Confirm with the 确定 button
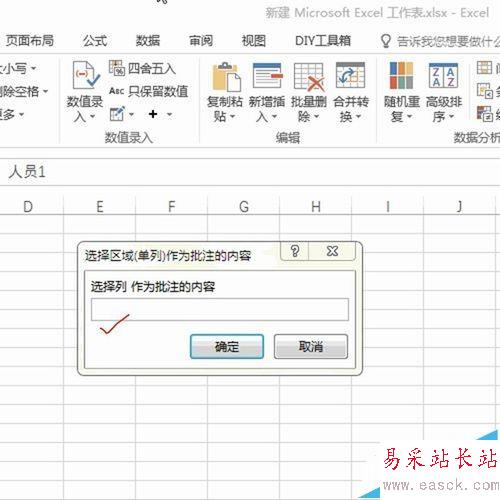Screen dimensions: 500x500 [227, 347]
